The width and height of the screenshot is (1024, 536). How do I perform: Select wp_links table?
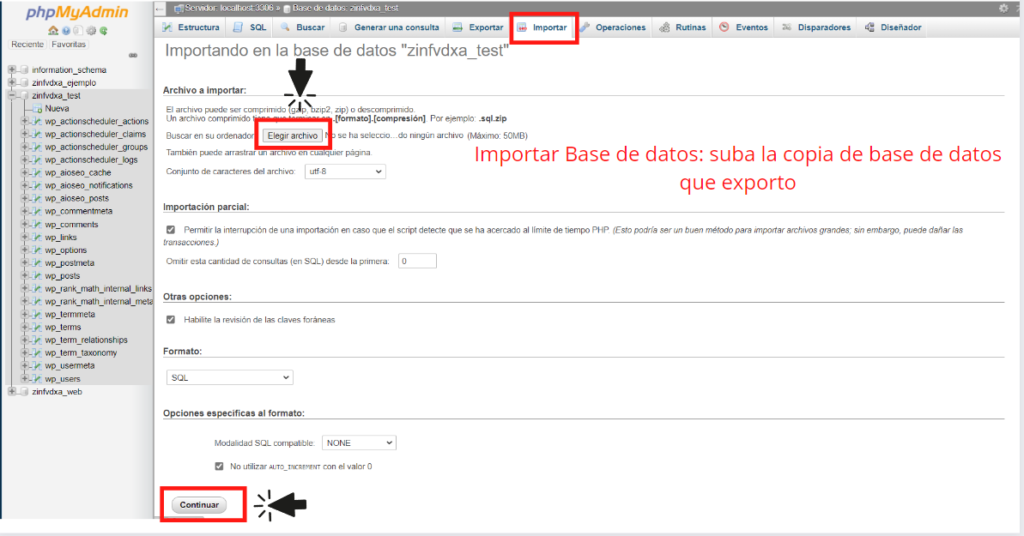[61, 238]
